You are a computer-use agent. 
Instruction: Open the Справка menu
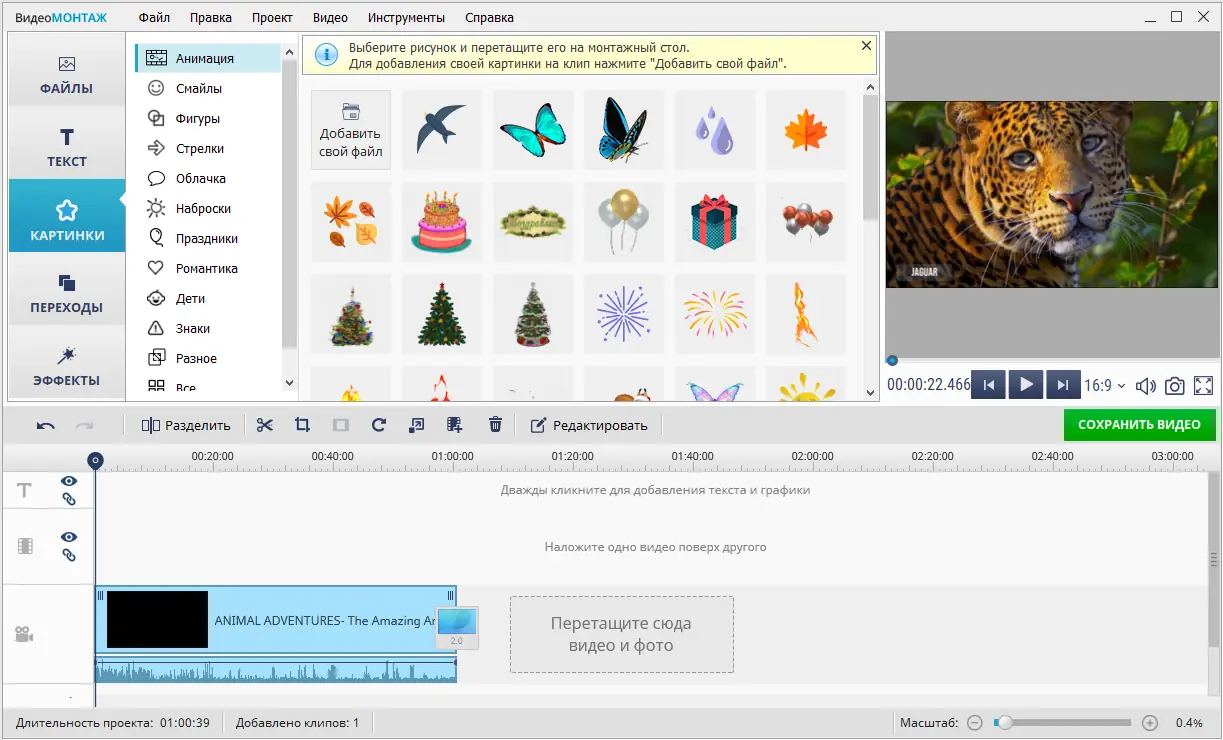(490, 17)
